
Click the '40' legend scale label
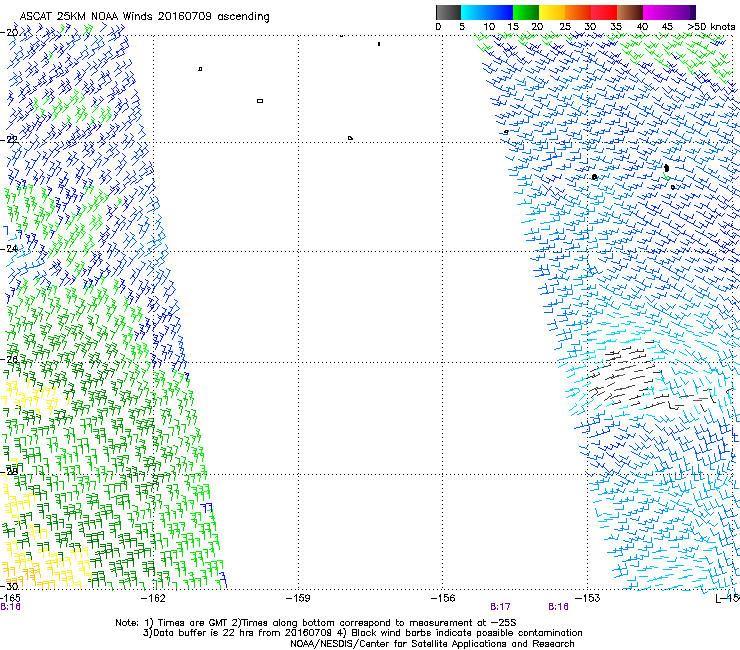(x=642, y=27)
